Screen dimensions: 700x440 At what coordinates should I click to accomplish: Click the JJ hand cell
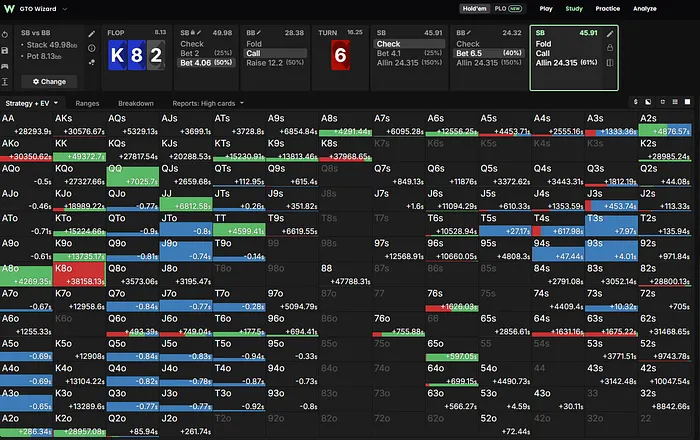pos(186,199)
